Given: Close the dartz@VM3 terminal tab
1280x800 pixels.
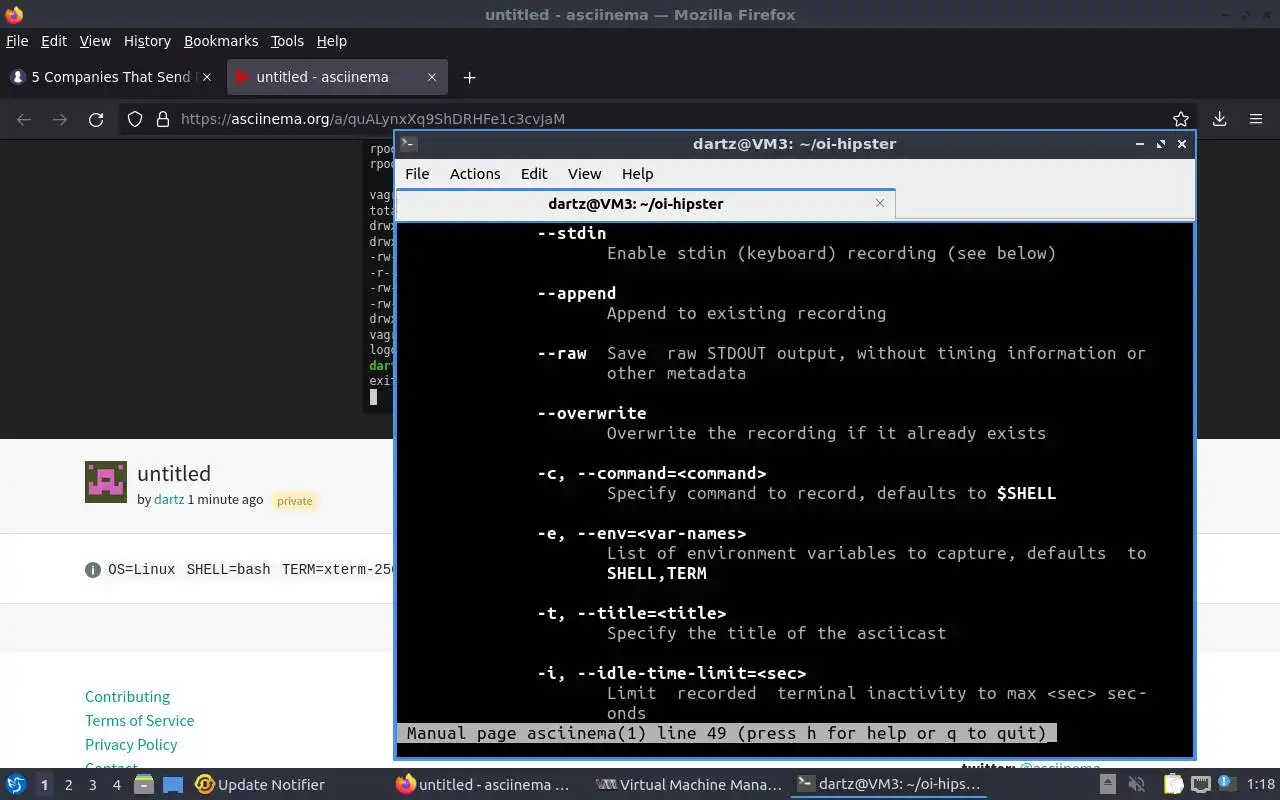Looking at the screenshot, I should pos(880,203).
